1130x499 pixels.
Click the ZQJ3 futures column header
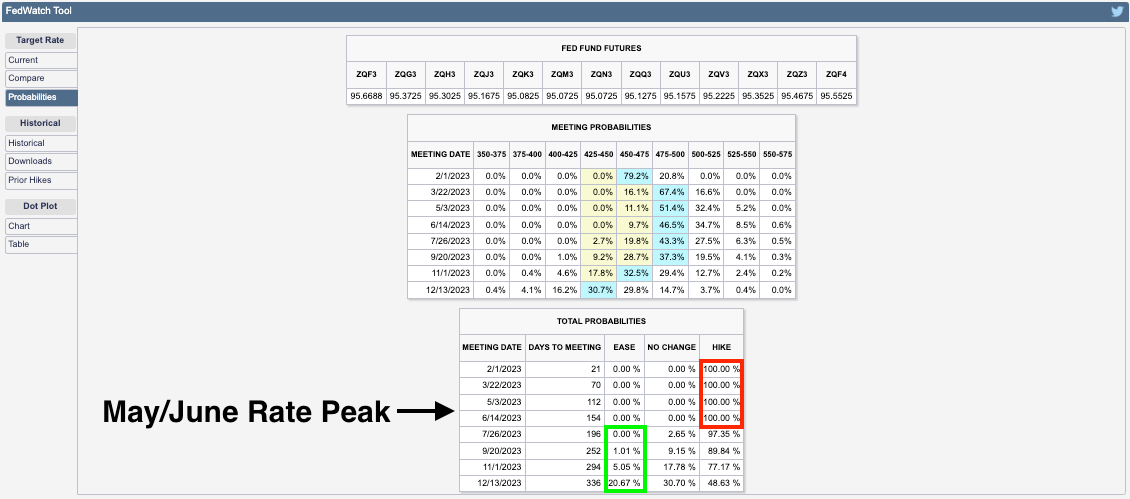click(x=484, y=74)
